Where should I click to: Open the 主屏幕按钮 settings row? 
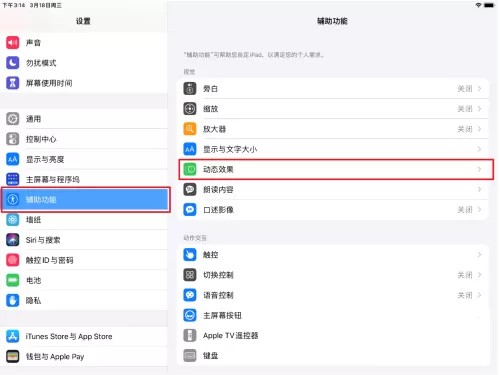(x=333, y=315)
